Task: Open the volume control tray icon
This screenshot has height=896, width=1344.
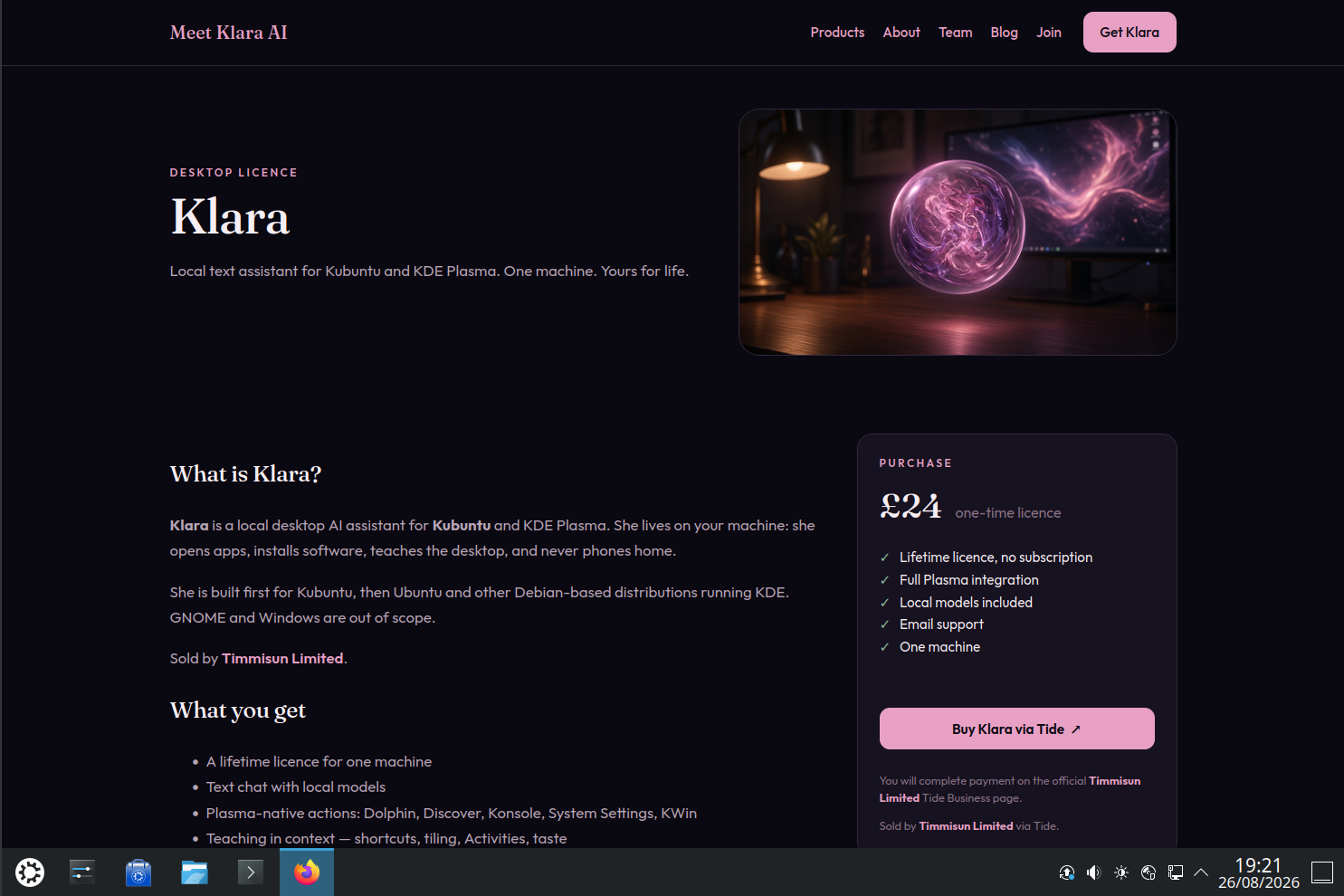Action: click(1094, 872)
